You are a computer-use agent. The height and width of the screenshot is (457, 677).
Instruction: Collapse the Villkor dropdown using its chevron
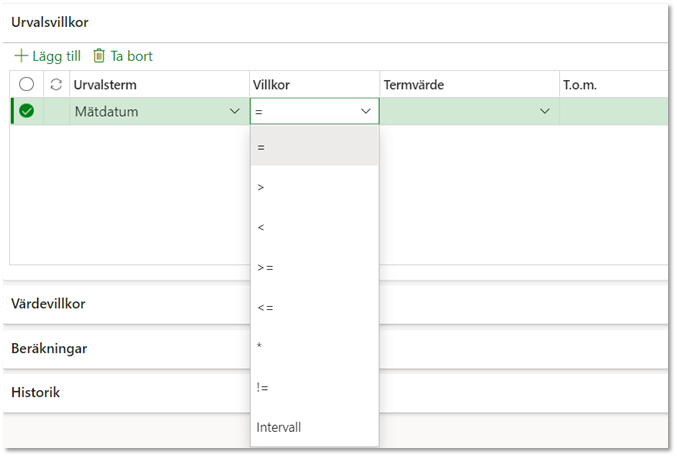tap(366, 111)
